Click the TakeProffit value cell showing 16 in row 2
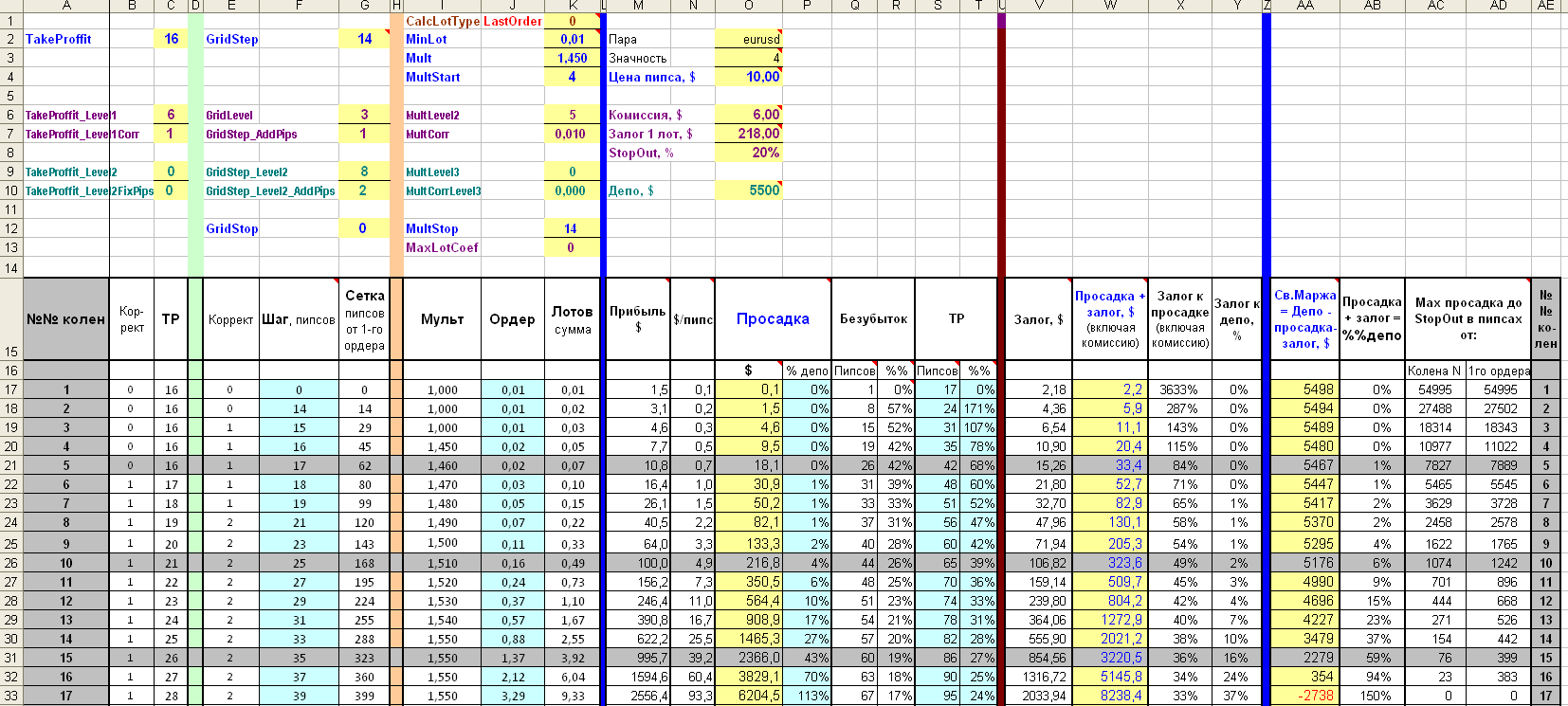Screen dimensions: 1568x706 [x=171, y=39]
